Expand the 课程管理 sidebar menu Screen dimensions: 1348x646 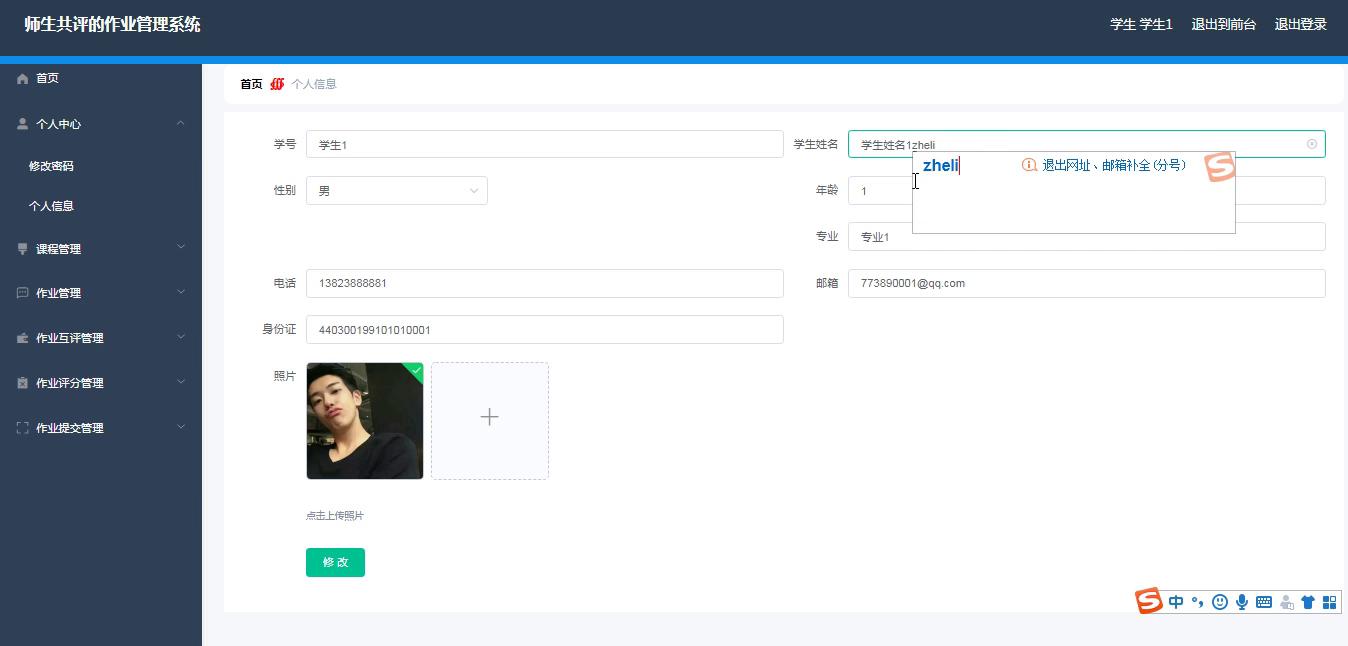(100, 249)
